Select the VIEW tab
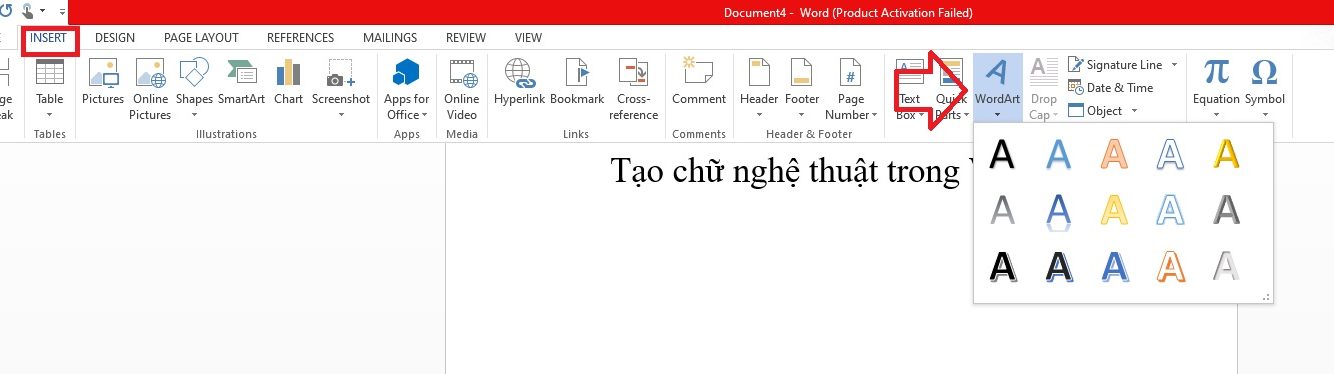 tap(528, 38)
